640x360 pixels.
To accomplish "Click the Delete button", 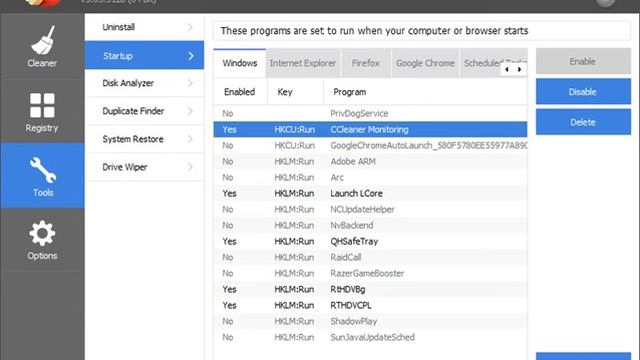I will pyautogui.click(x=583, y=122).
